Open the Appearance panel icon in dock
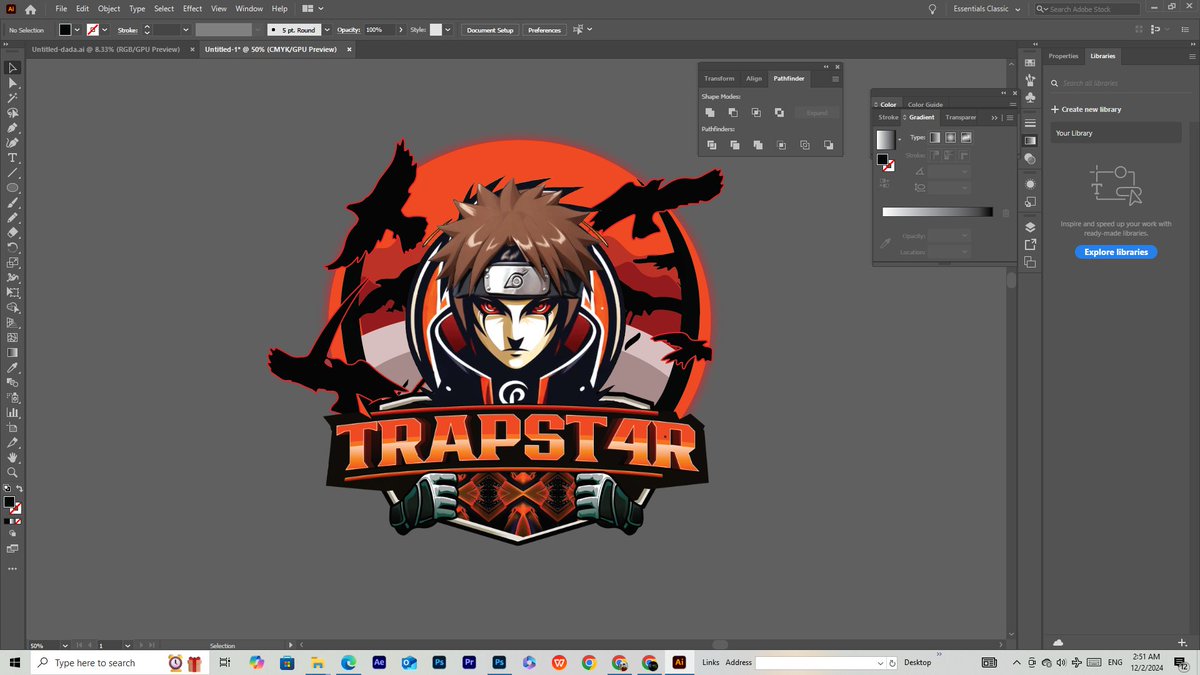Image resolution: width=1200 pixels, height=675 pixels. [1030, 184]
